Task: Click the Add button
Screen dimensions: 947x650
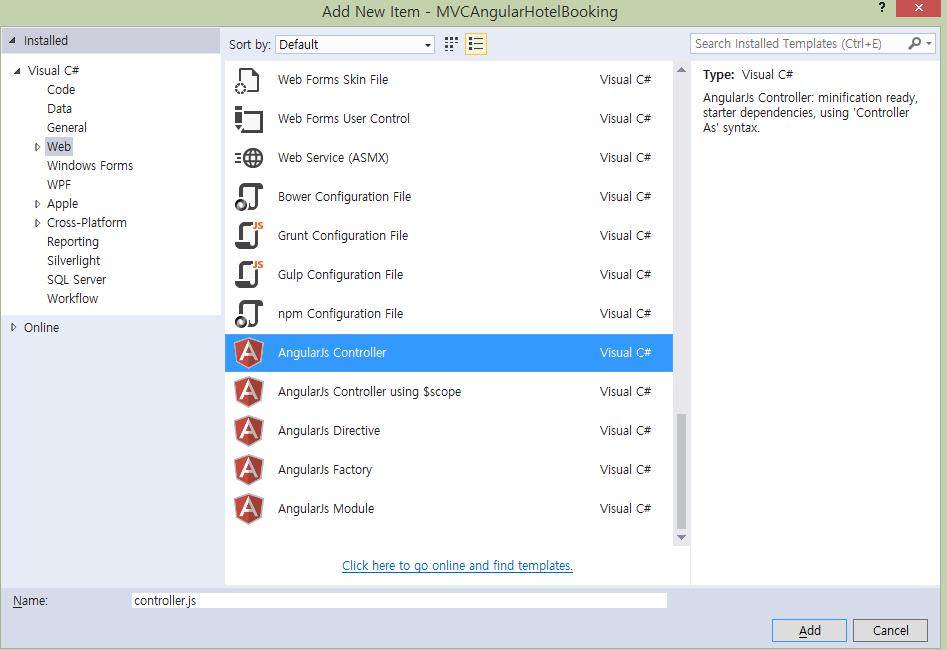Action: 809,631
